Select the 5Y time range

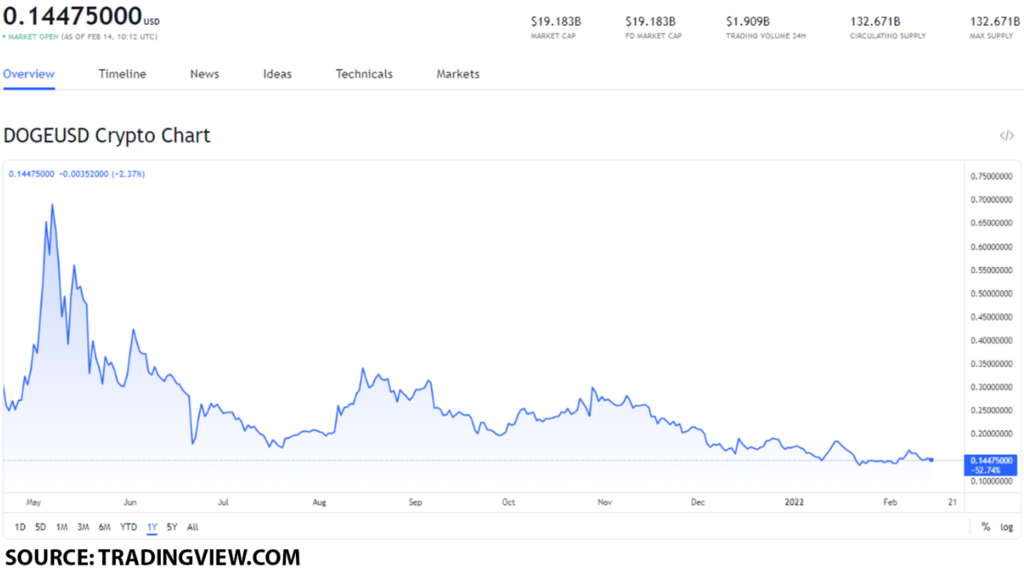[x=172, y=527]
